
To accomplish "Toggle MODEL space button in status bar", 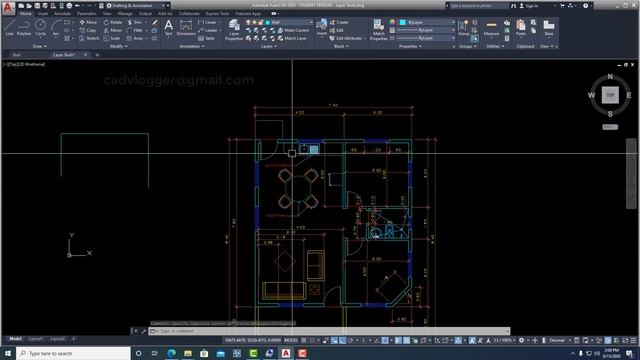I will [x=291, y=340].
